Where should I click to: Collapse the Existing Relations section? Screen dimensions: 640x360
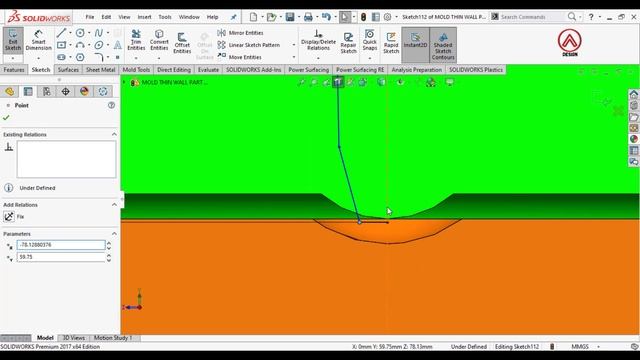(x=114, y=134)
